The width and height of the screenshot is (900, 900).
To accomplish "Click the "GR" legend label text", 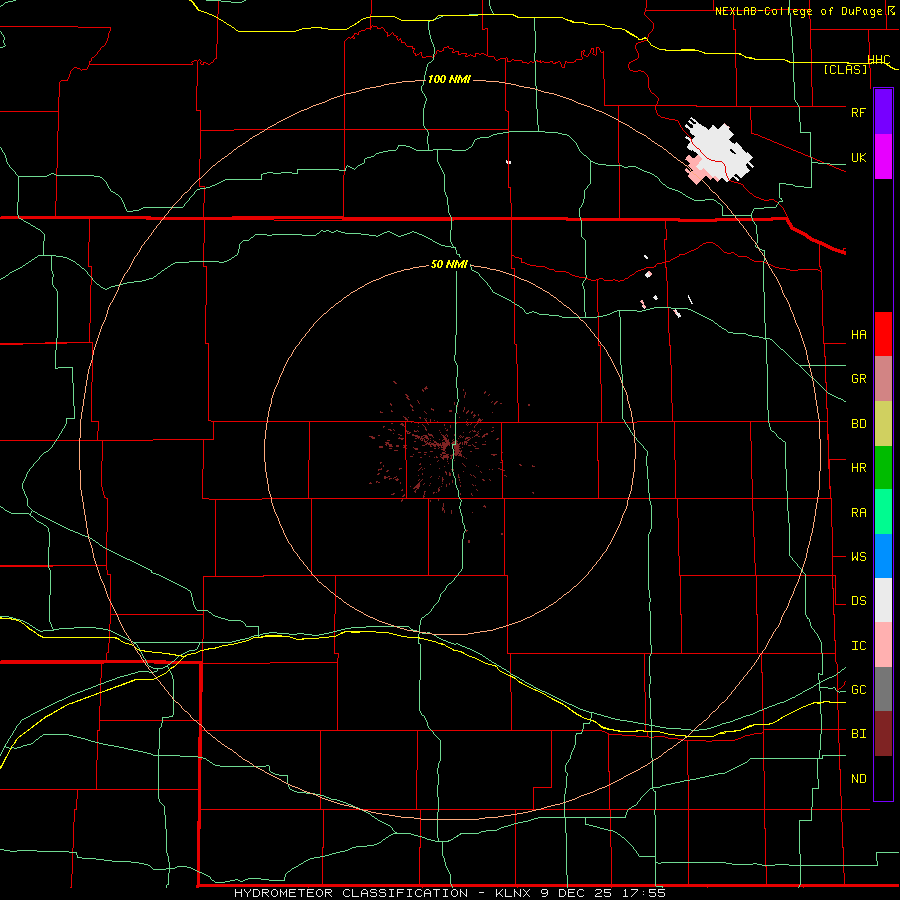I will pos(858,379).
